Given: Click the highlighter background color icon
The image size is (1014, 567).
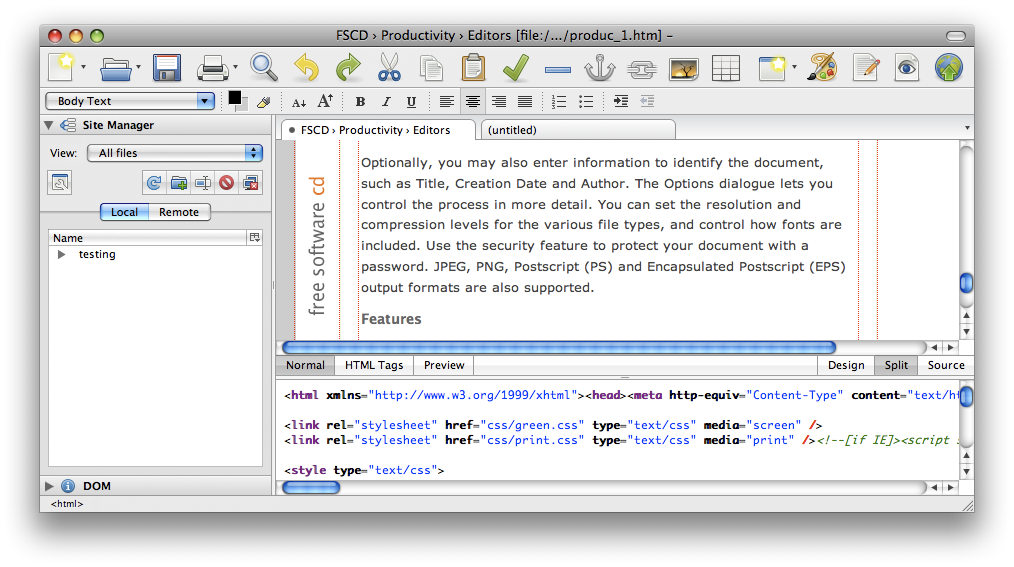Looking at the screenshot, I should tap(263, 102).
